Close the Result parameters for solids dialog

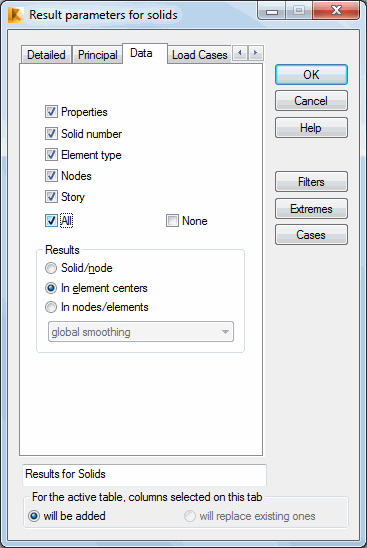pyautogui.click(x=336, y=10)
